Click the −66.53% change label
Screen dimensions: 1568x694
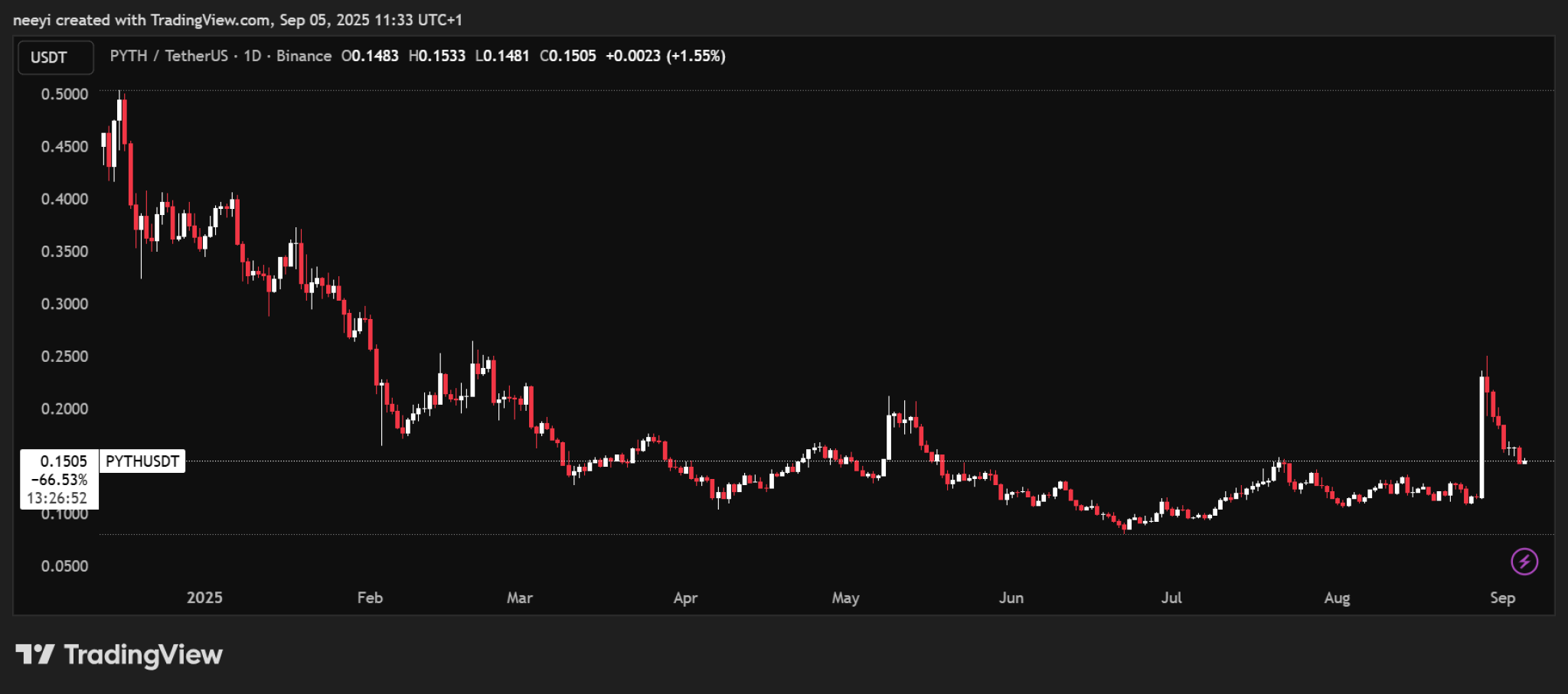(59, 481)
